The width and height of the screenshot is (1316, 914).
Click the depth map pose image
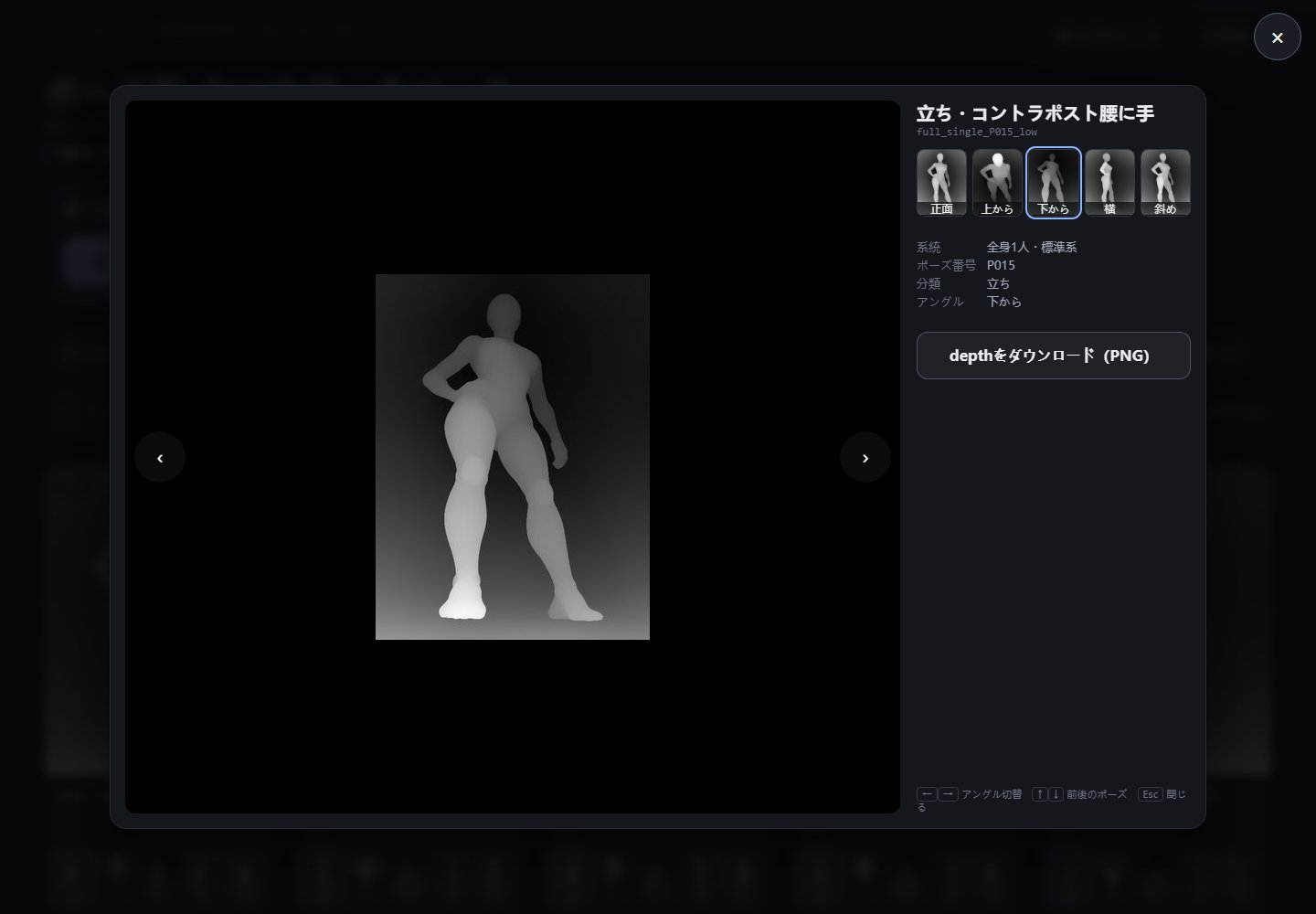(513, 457)
